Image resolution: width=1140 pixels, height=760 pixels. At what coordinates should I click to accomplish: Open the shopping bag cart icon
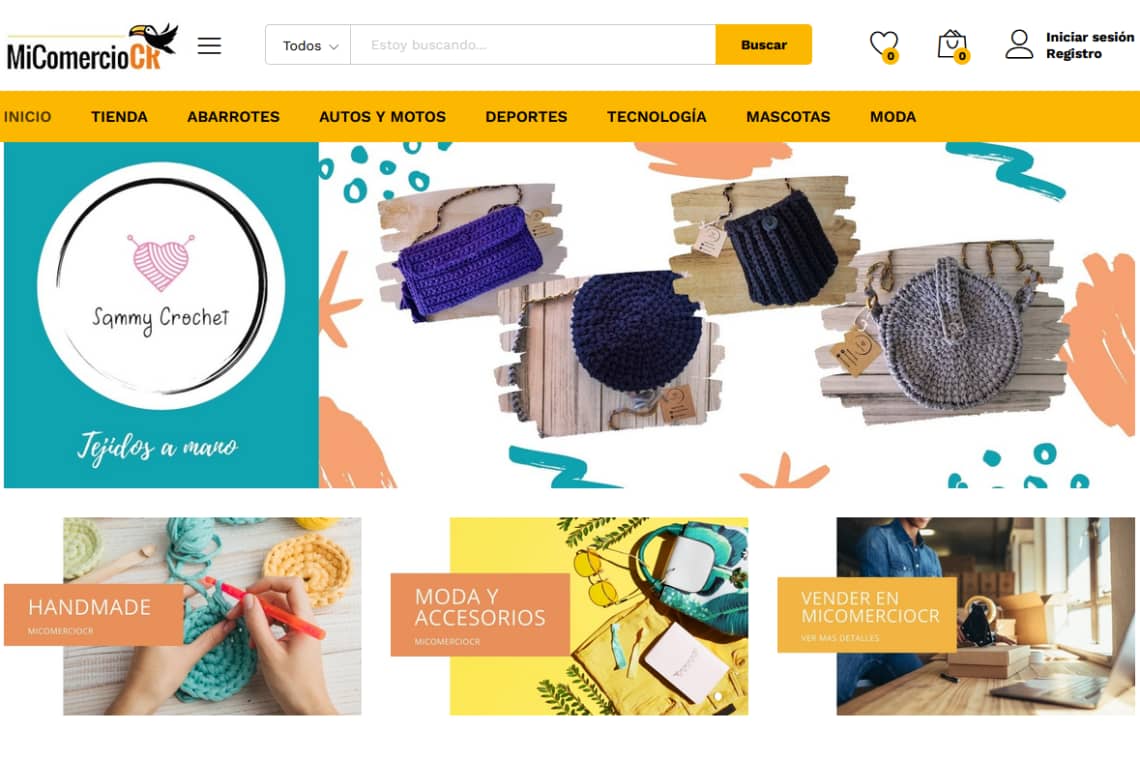(952, 45)
